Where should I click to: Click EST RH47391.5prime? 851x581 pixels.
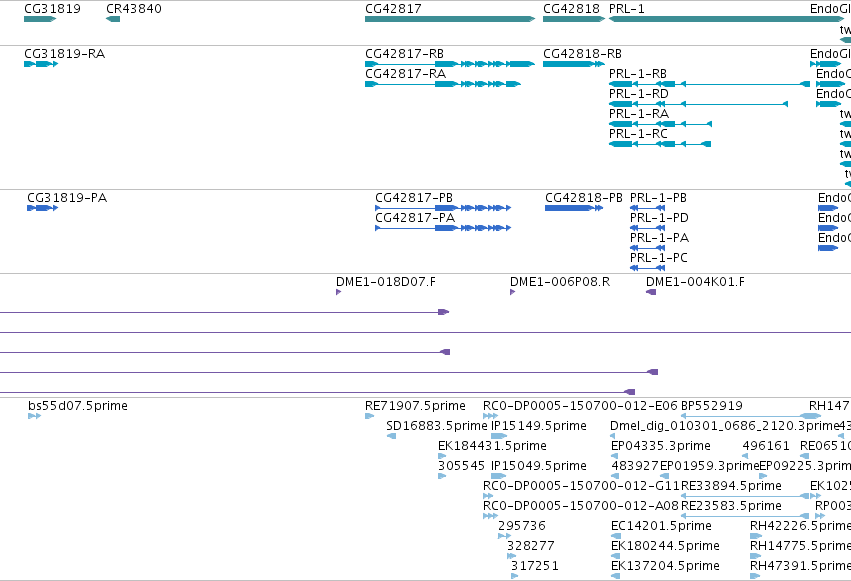coord(800,567)
